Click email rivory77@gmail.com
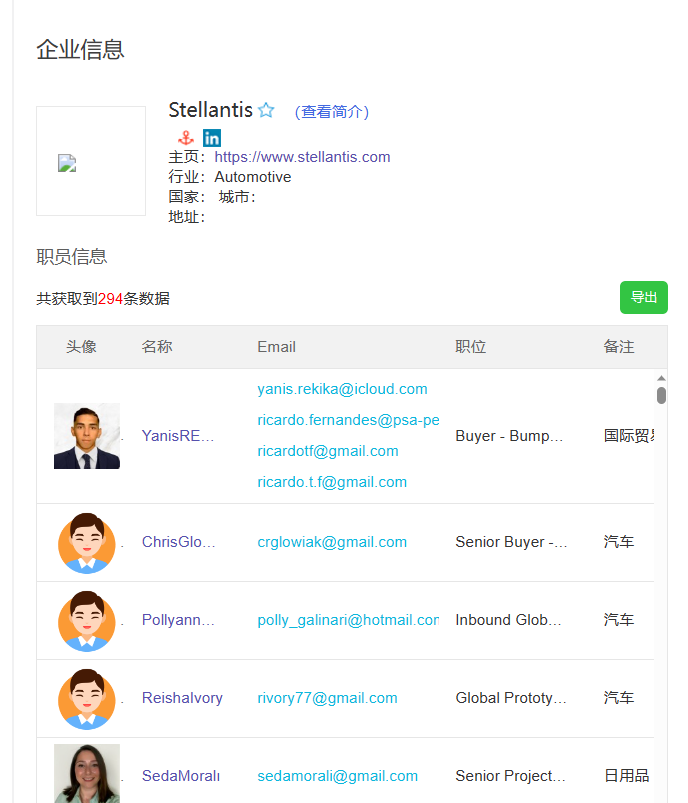688x803 pixels. click(327, 698)
